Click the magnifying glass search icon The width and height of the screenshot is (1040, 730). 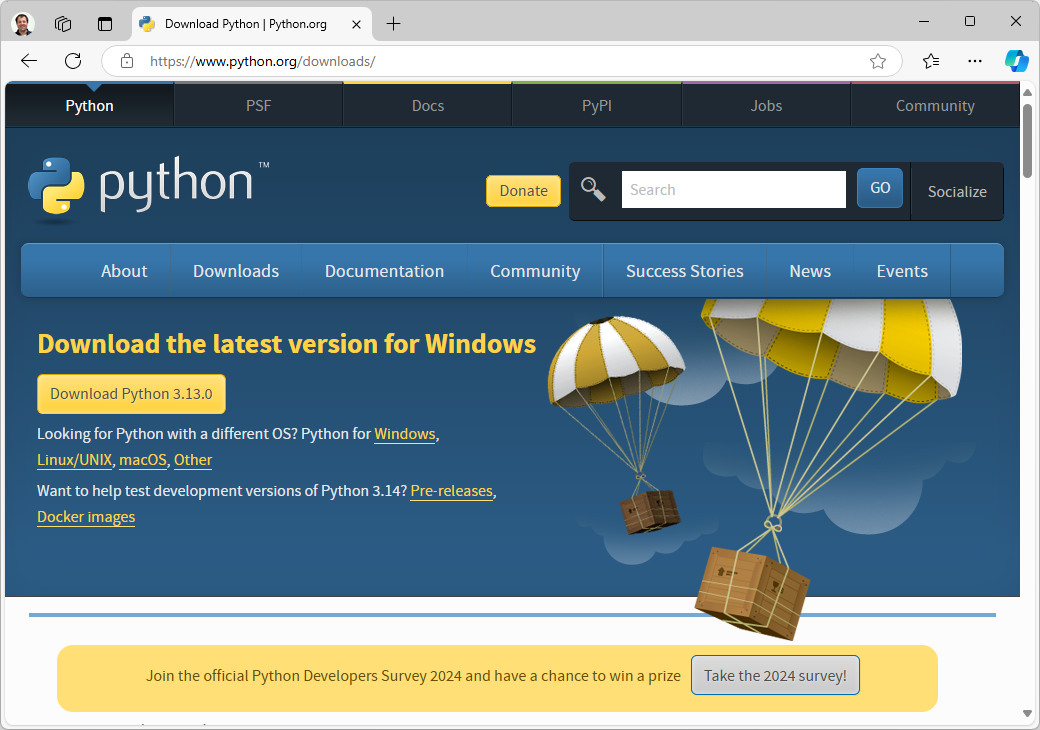(x=593, y=189)
